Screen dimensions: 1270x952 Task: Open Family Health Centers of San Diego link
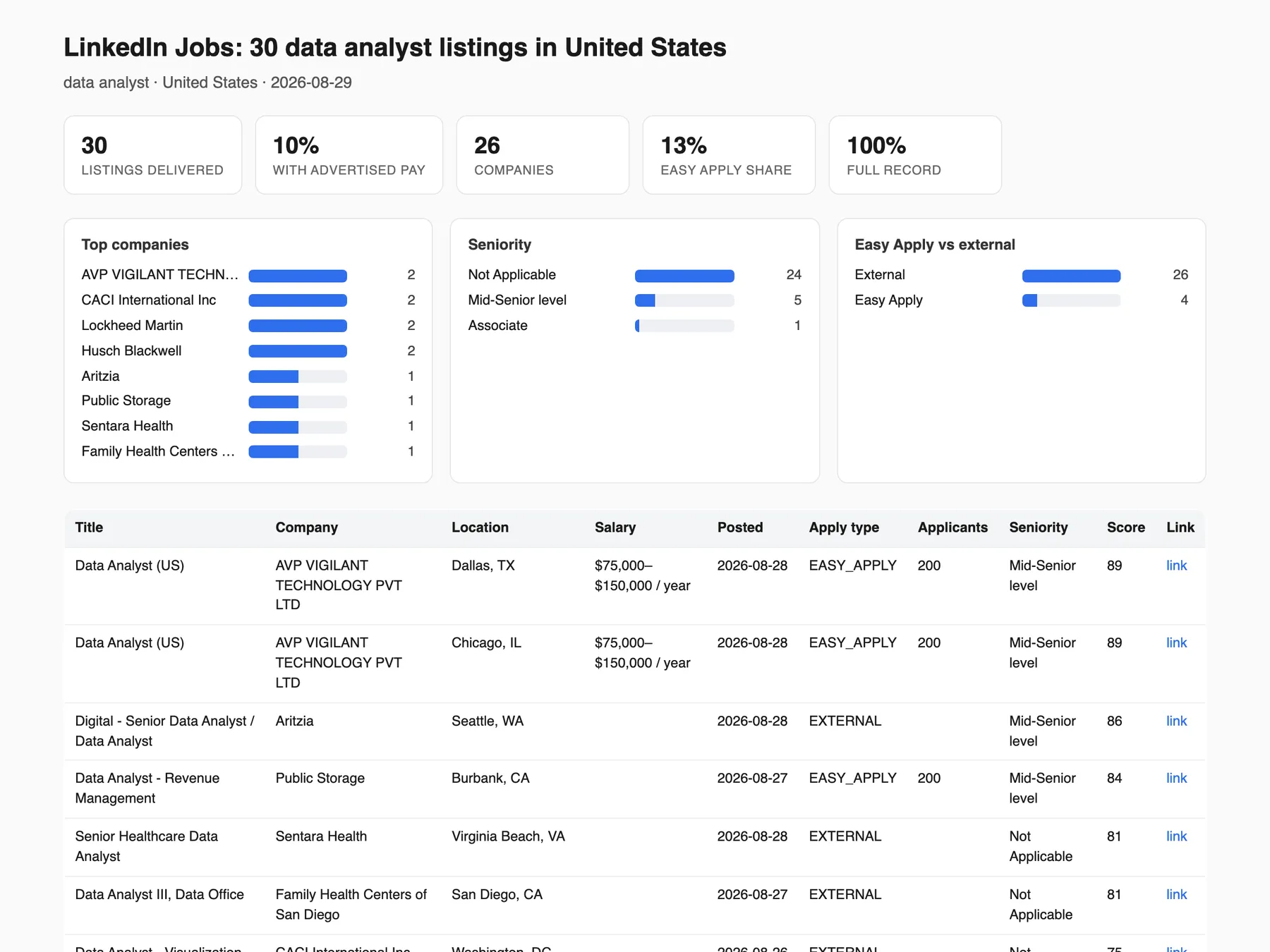[x=1176, y=895]
